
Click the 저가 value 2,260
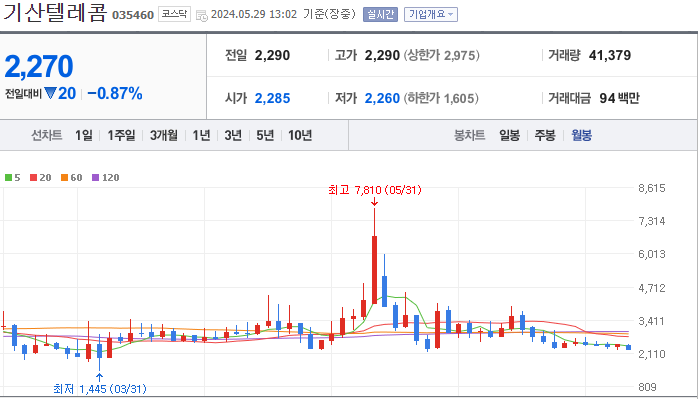point(382,98)
